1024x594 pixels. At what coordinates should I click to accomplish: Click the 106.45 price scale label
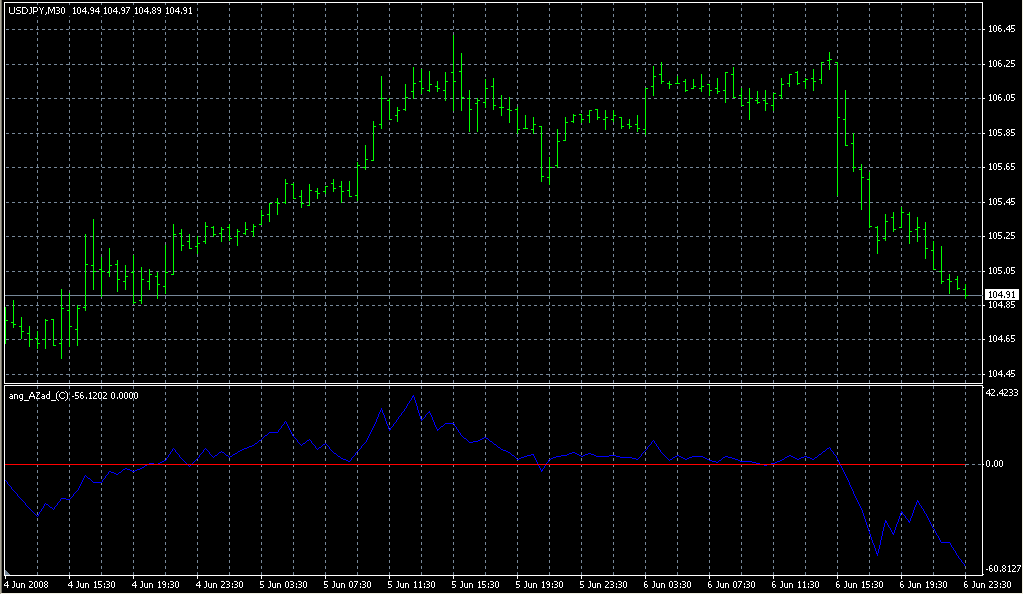[1001, 29]
